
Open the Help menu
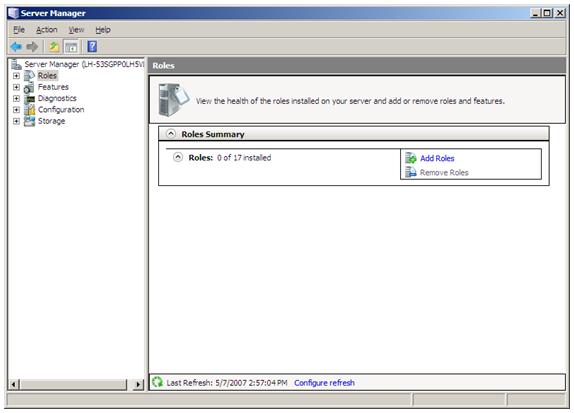103,30
